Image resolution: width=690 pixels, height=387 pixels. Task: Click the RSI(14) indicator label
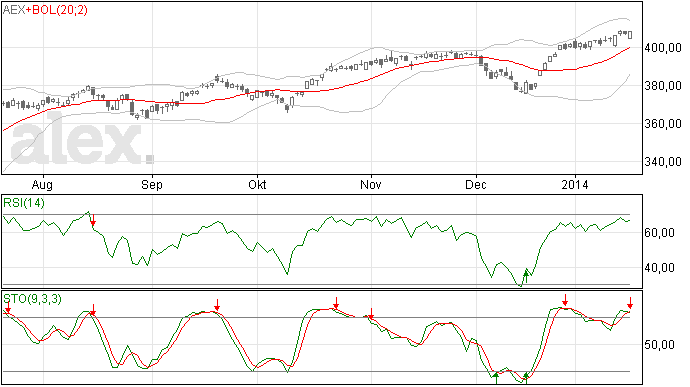24,203
